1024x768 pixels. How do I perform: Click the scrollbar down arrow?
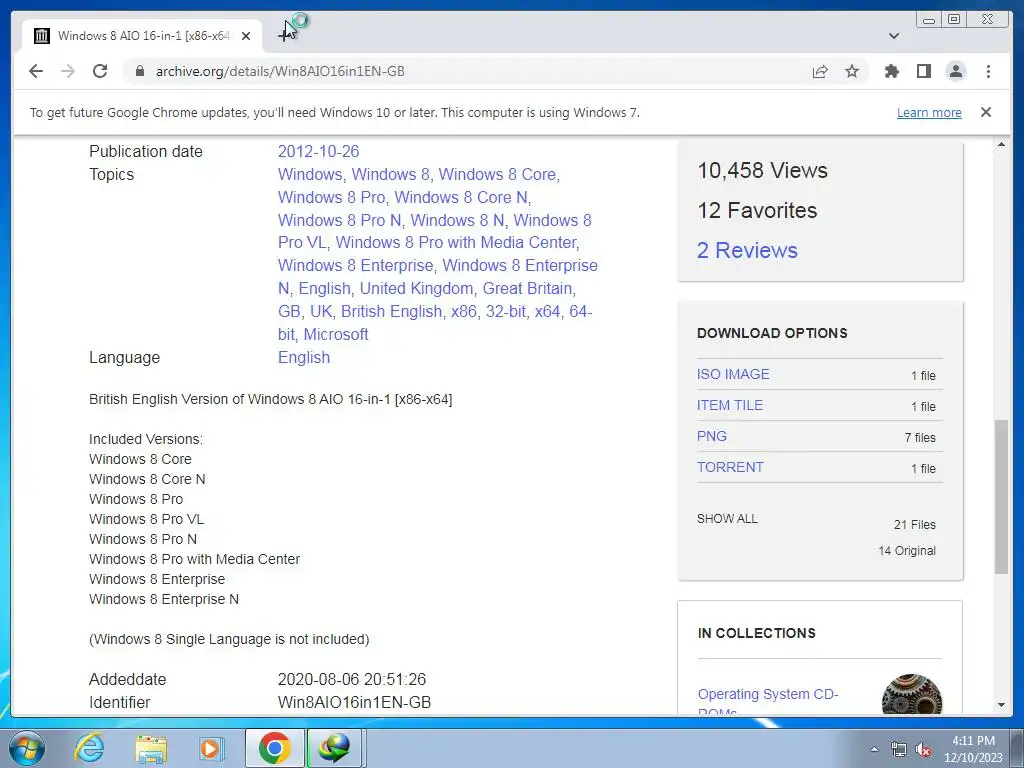pos(1001,705)
